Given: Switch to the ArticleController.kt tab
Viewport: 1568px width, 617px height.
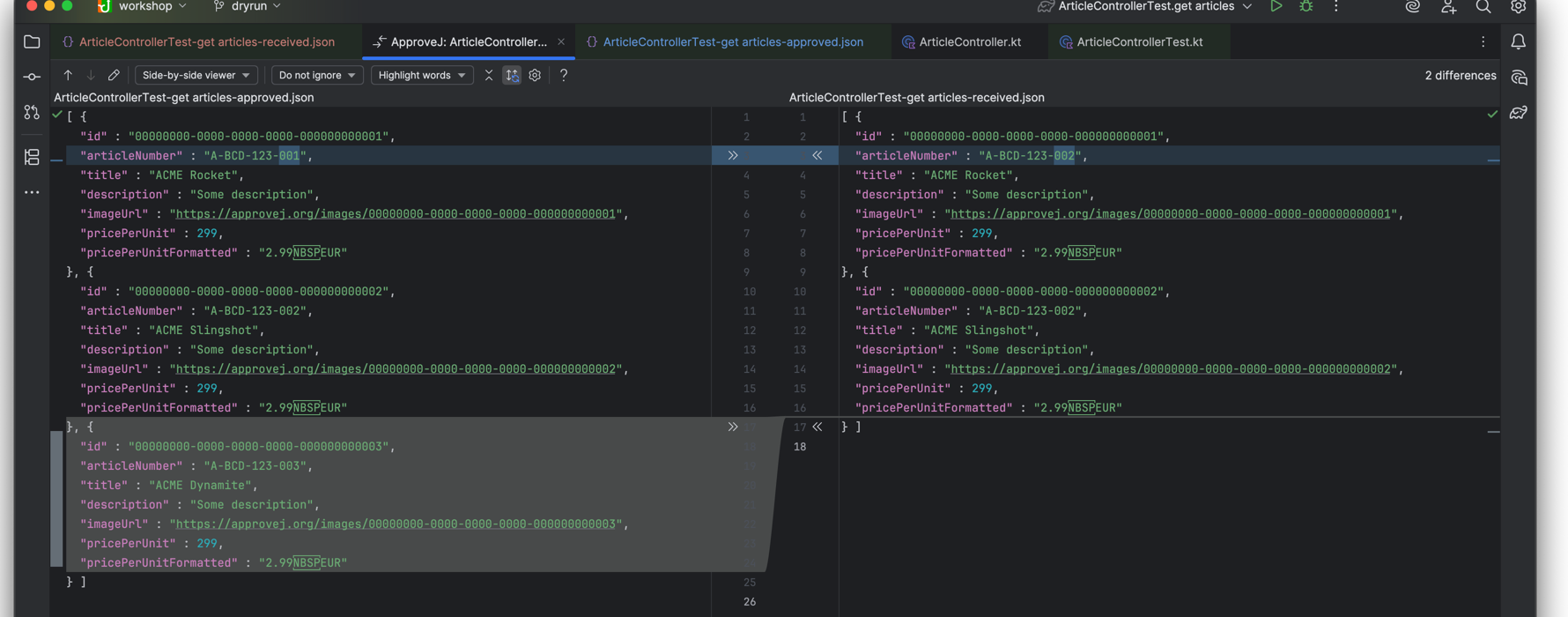Looking at the screenshot, I should (x=969, y=42).
